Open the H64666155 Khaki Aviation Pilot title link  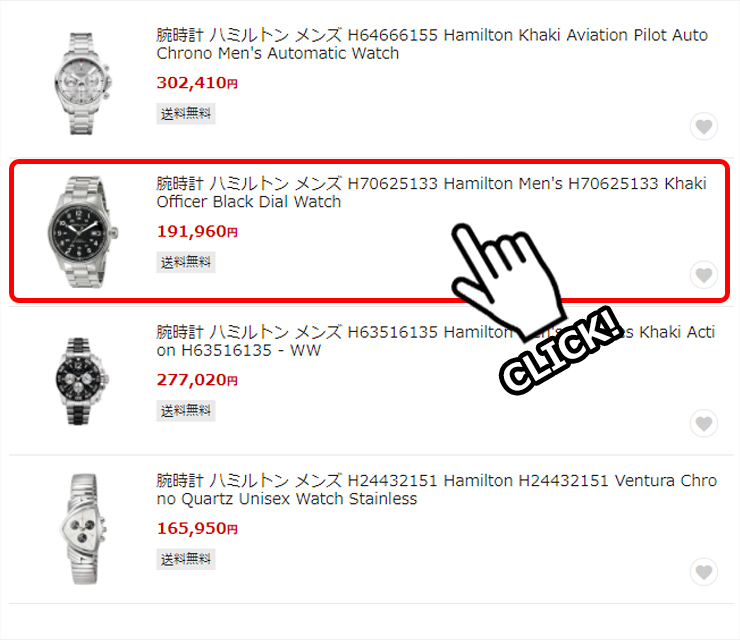(432, 44)
